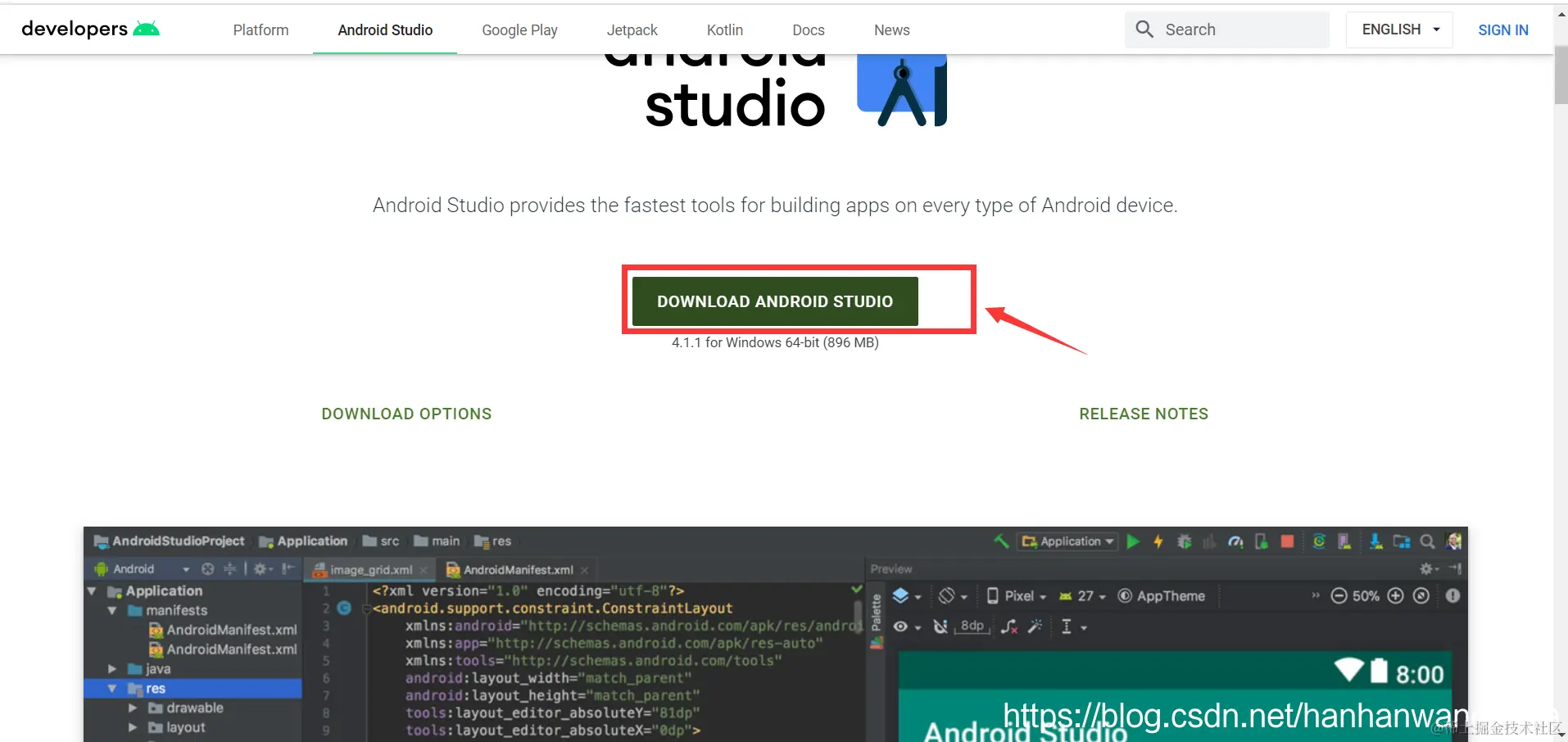Zoom in with the plus circle icon
Screen dimensions: 1568x742
point(1396,596)
